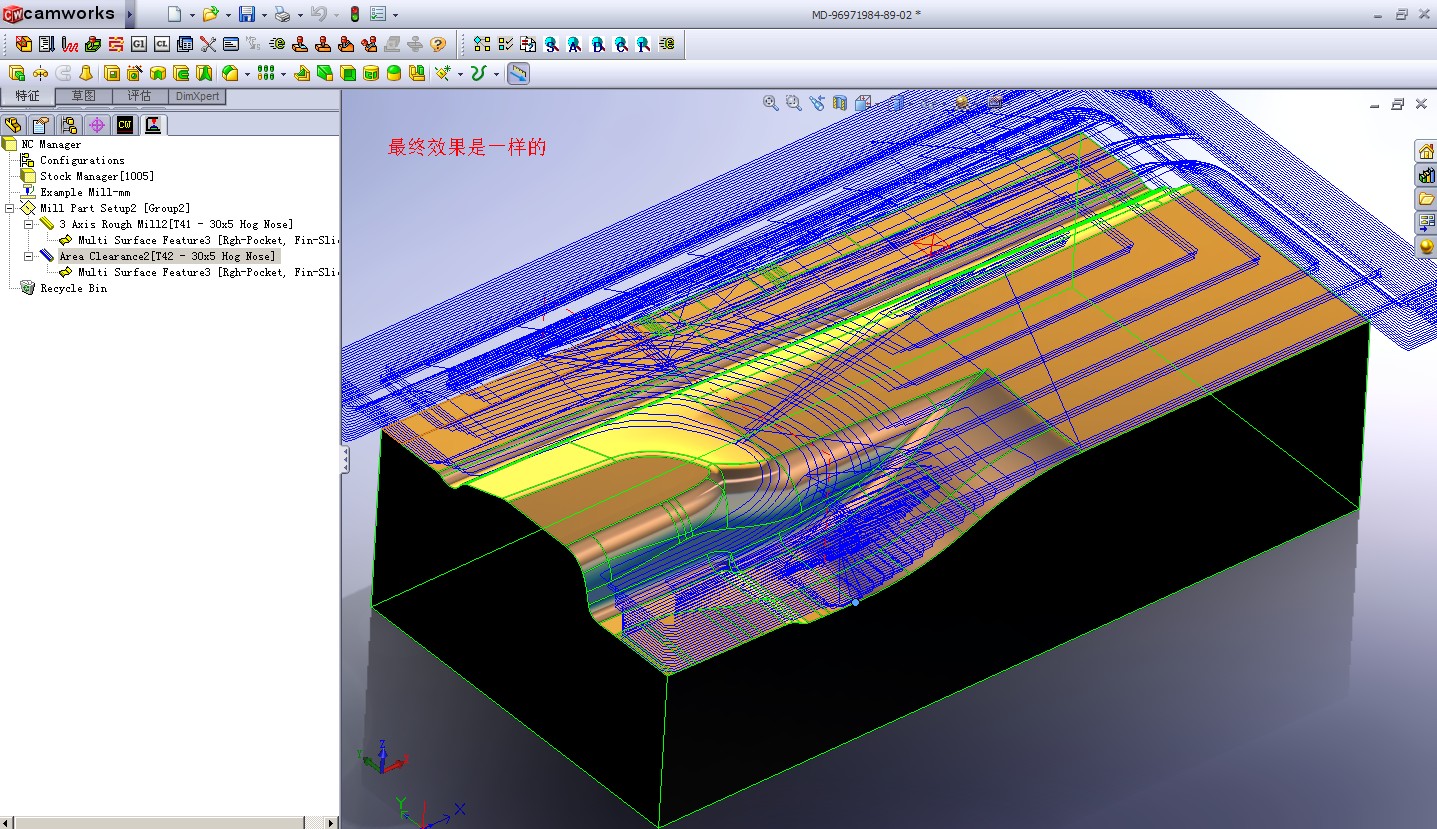Switch to the DimXpert tab
1437x829 pixels.
coord(197,96)
